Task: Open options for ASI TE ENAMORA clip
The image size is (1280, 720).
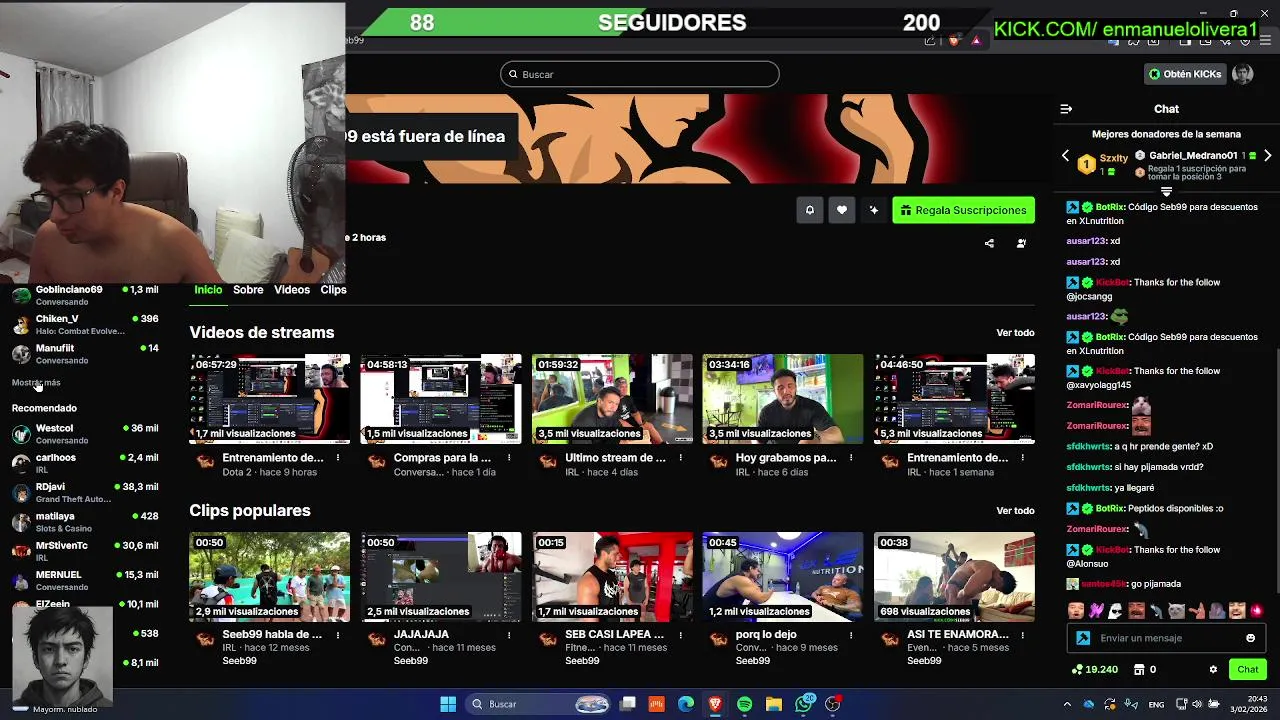Action: click(x=1023, y=634)
